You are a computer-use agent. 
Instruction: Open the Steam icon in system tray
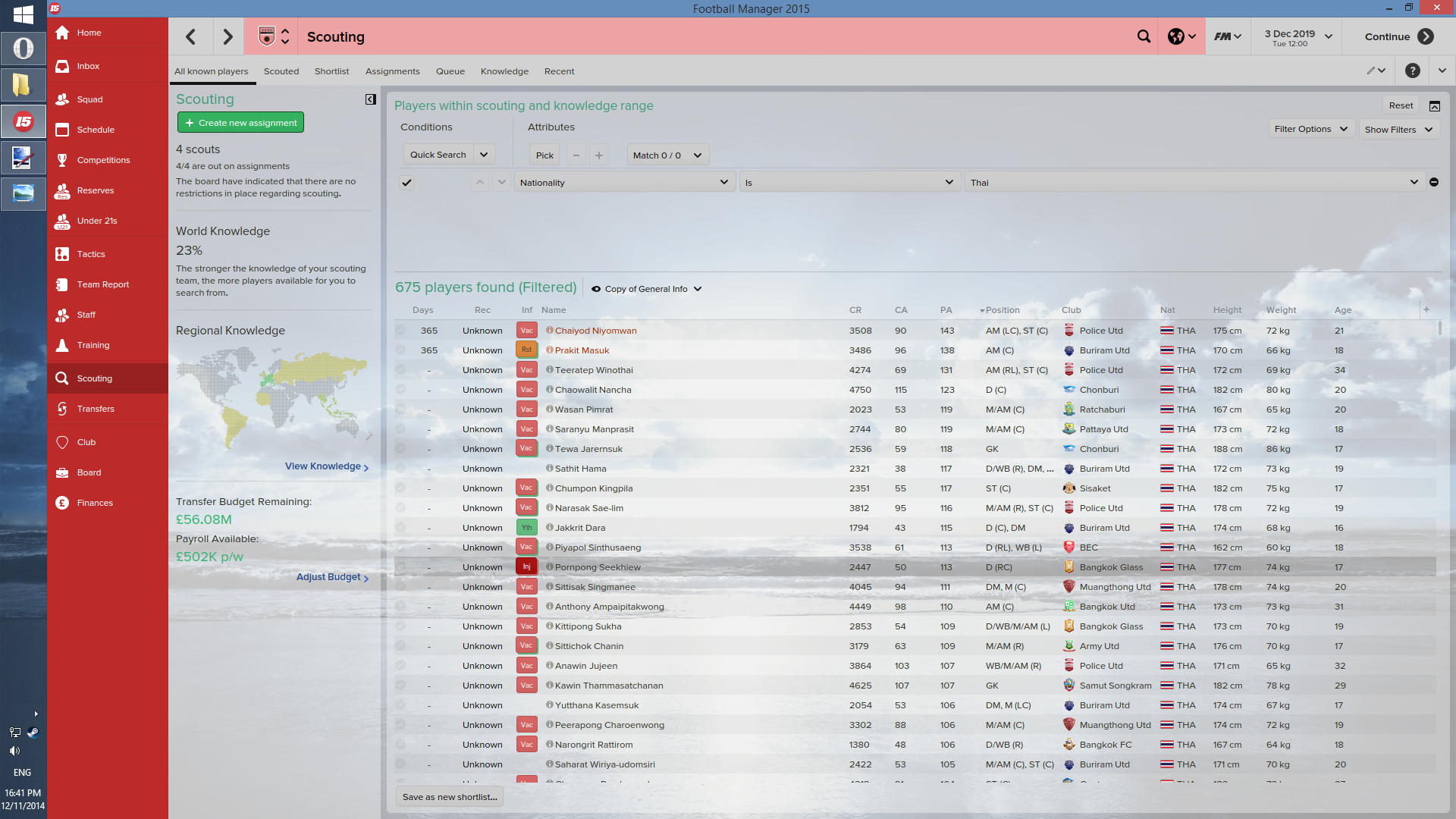pyautogui.click(x=33, y=733)
